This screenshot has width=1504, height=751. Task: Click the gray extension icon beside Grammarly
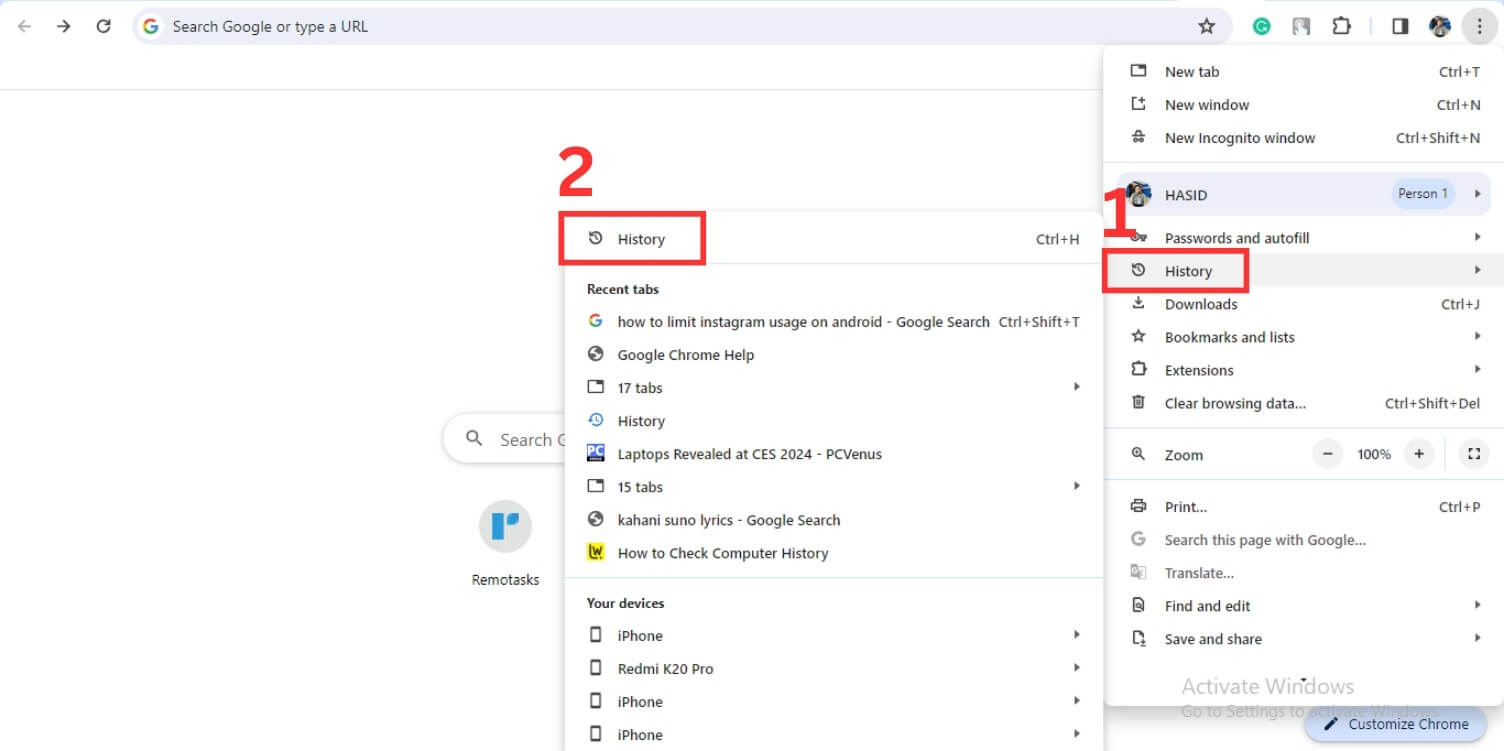point(1301,27)
